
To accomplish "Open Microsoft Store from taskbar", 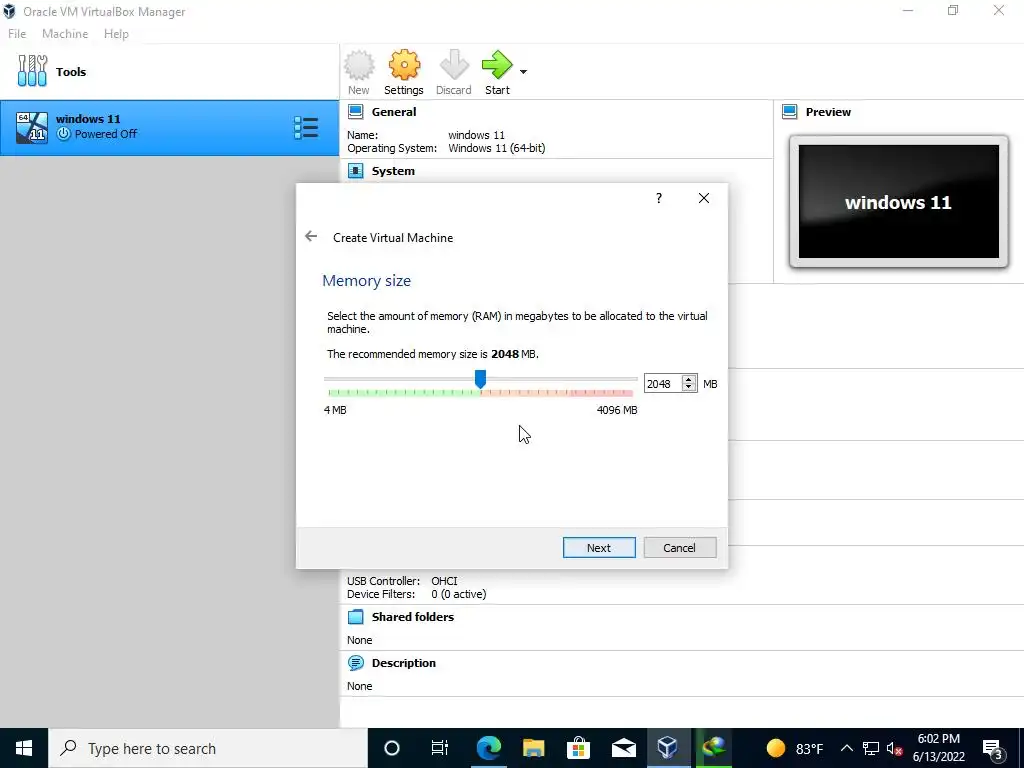I will point(578,748).
